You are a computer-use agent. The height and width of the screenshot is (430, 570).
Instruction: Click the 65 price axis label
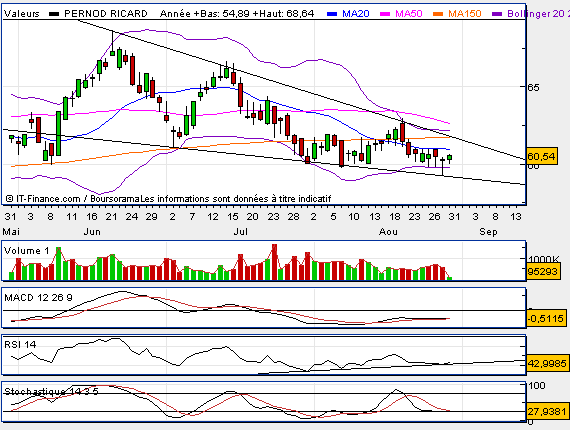[534, 88]
